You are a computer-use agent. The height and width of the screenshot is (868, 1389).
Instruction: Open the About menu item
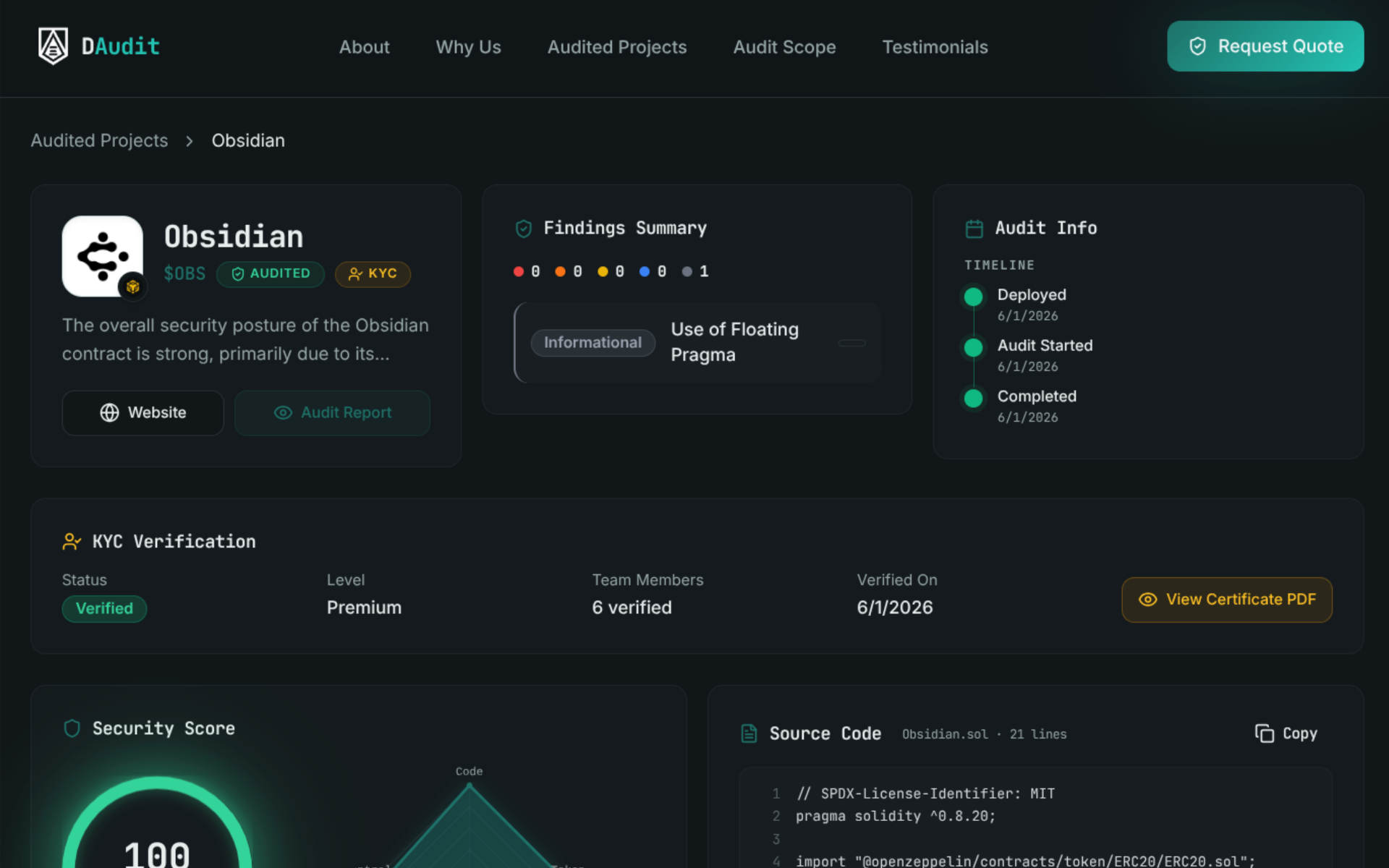pos(364,47)
